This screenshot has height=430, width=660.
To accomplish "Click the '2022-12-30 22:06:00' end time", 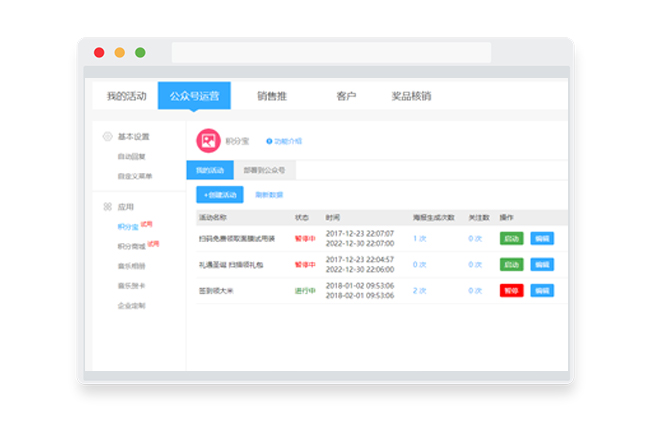I will tap(360, 270).
